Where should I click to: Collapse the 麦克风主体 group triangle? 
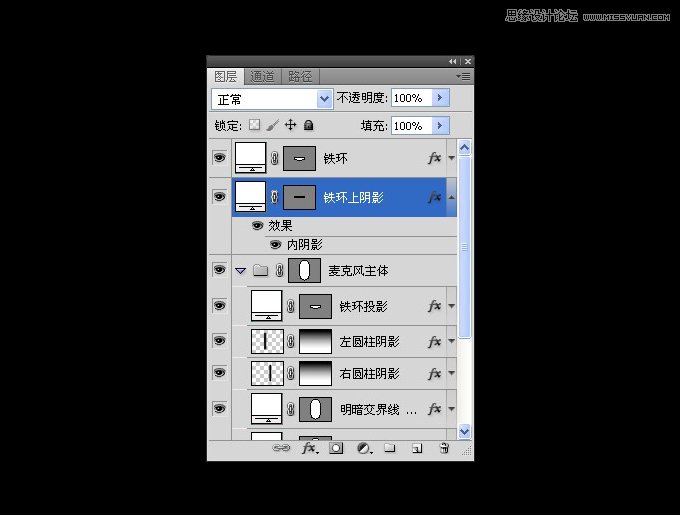click(x=240, y=271)
